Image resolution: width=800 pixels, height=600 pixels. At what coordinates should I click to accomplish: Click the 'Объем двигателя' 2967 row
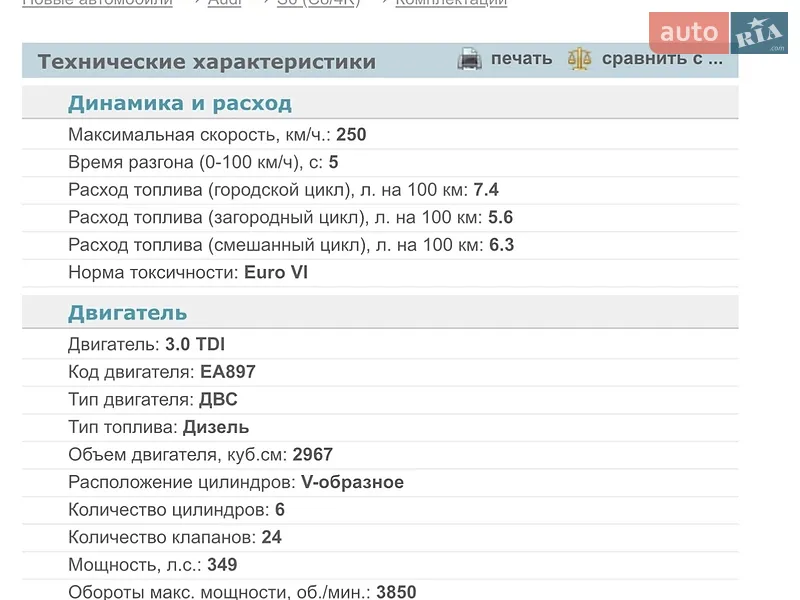pos(380,455)
